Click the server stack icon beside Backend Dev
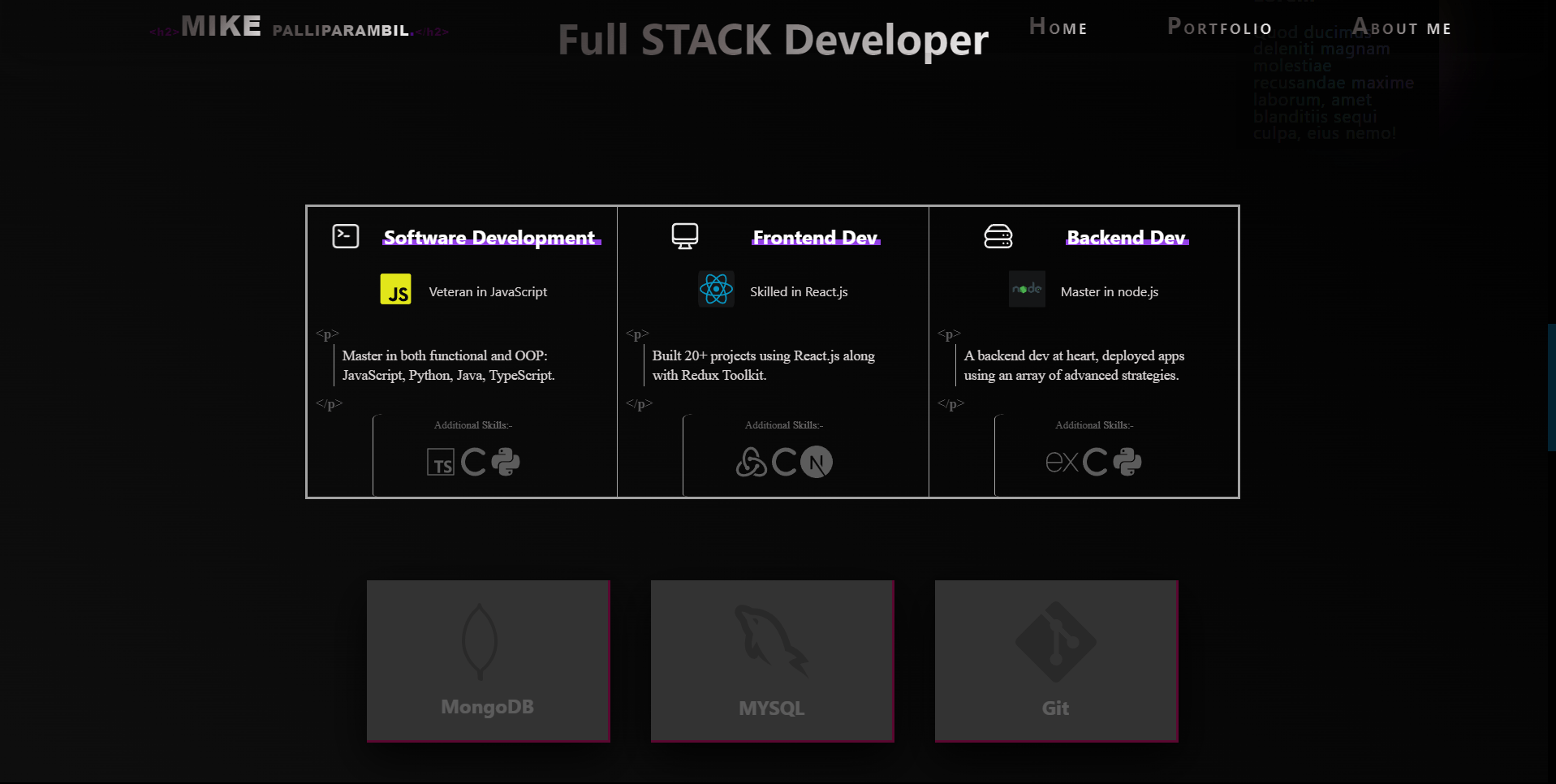Screen dimensions: 1556x784 click(x=998, y=236)
